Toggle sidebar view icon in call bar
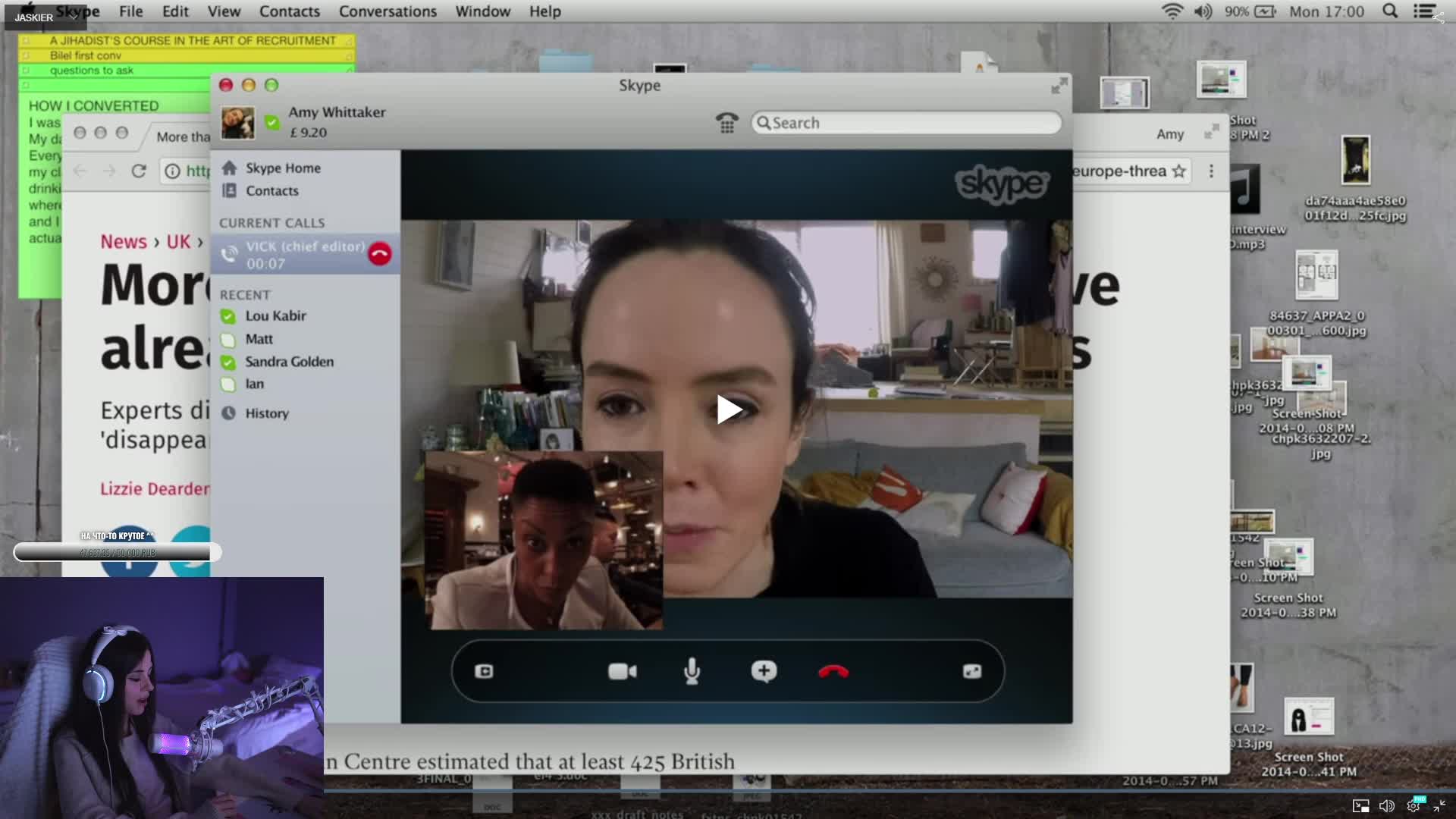This screenshot has height=819, width=1456. coord(484,671)
